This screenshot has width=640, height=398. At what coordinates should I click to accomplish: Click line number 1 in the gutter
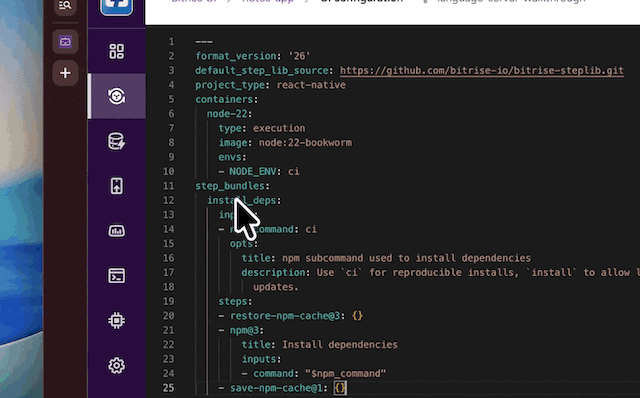point(171,42)
